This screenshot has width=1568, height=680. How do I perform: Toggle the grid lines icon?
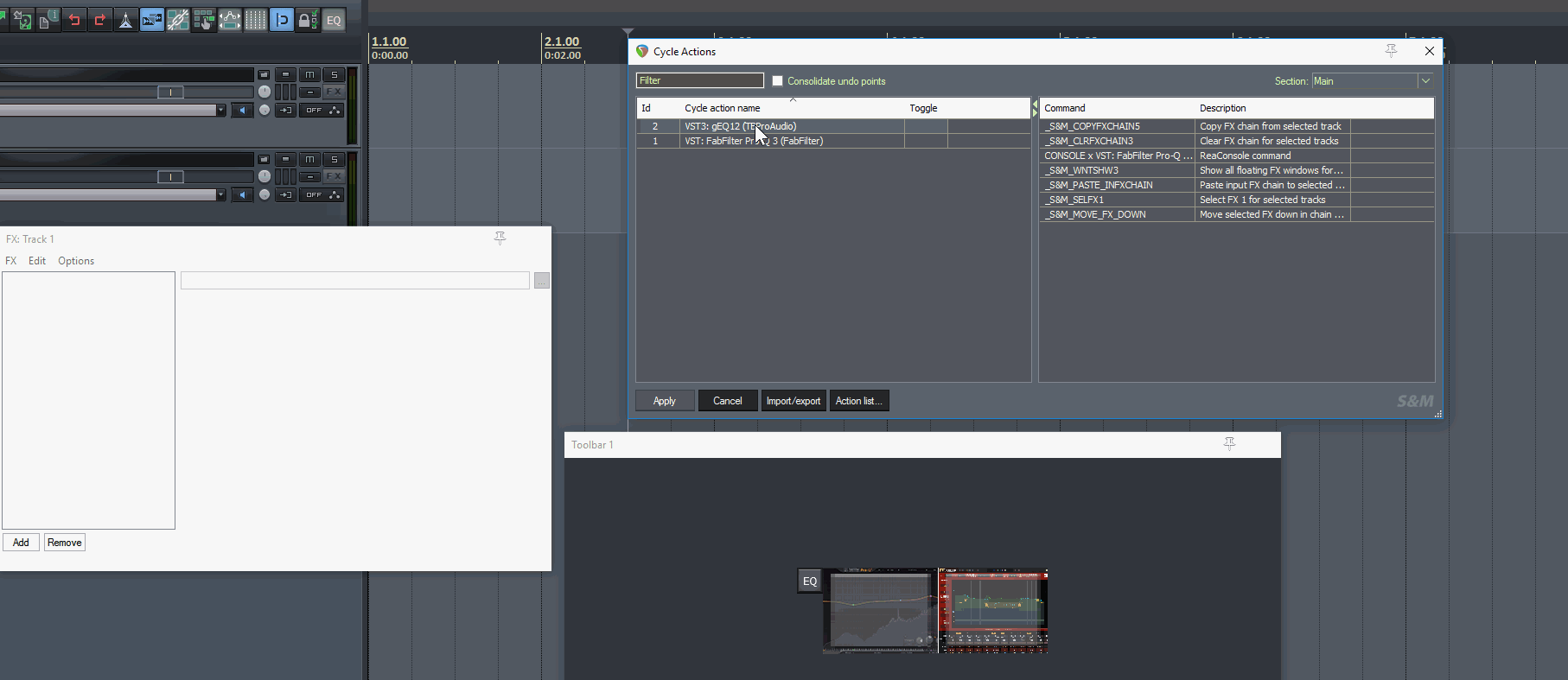click(x=256, y=20)
